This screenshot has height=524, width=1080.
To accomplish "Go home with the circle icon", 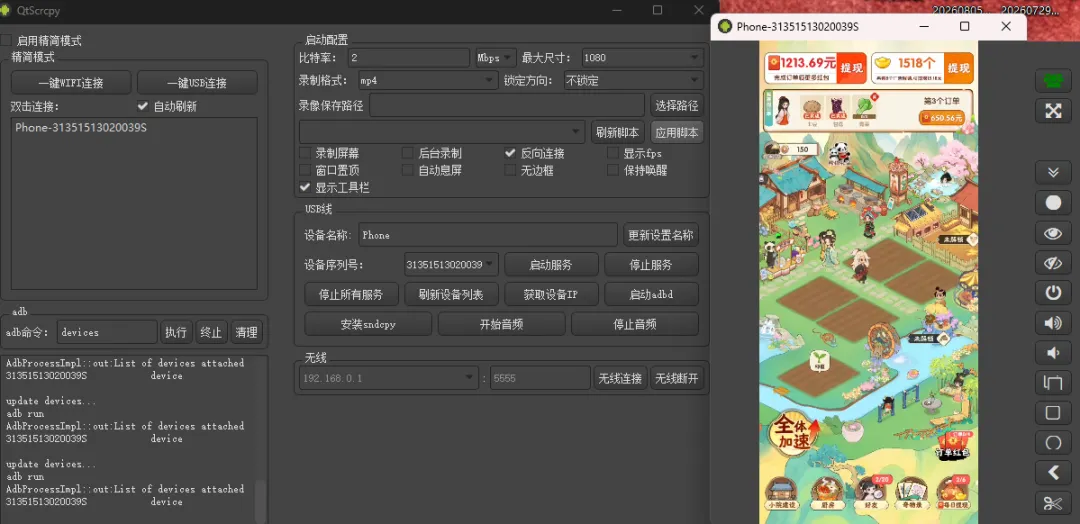I will [x=1052, y=443].
